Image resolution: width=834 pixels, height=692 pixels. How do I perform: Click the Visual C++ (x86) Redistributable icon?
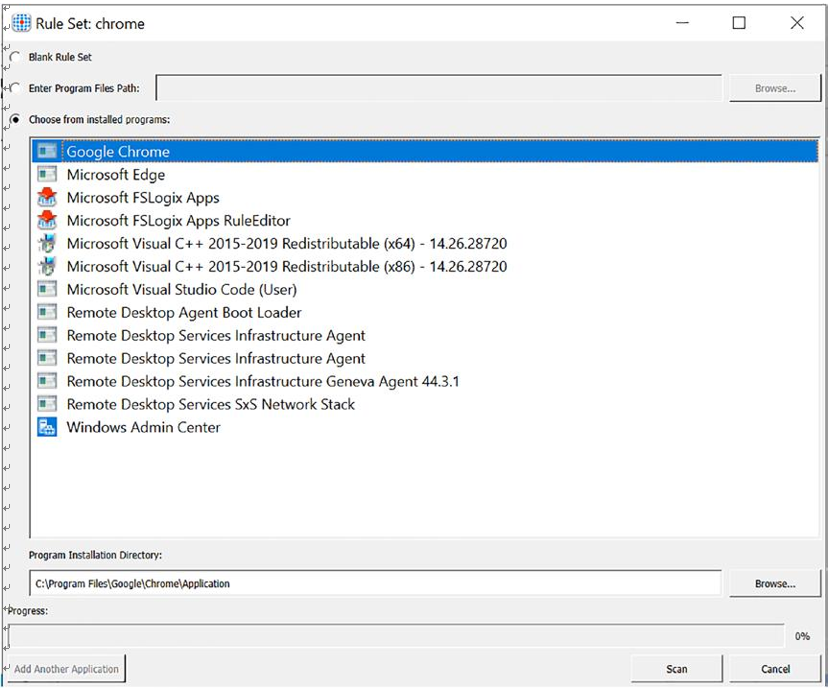point(47,266)
